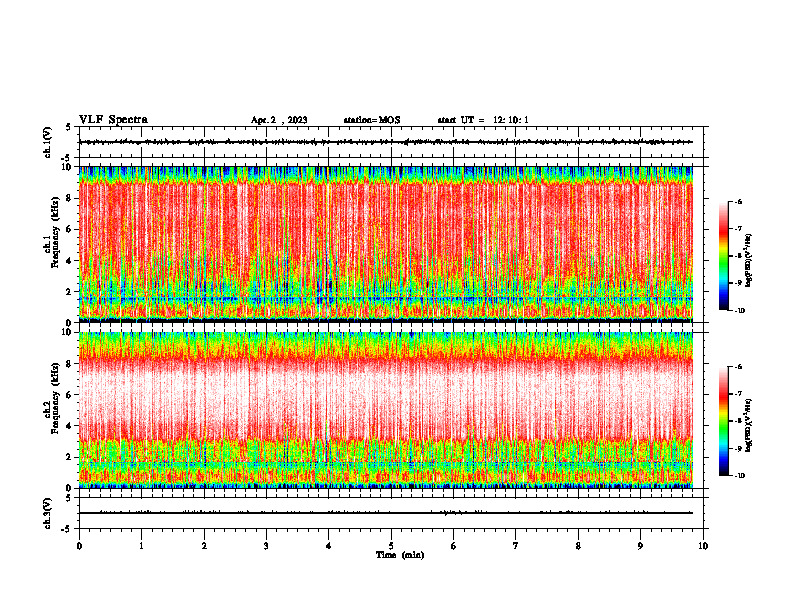This screenshot has width=792, height=612.
Task: Click the time axis tick label "9"
Action: (640, 546)
